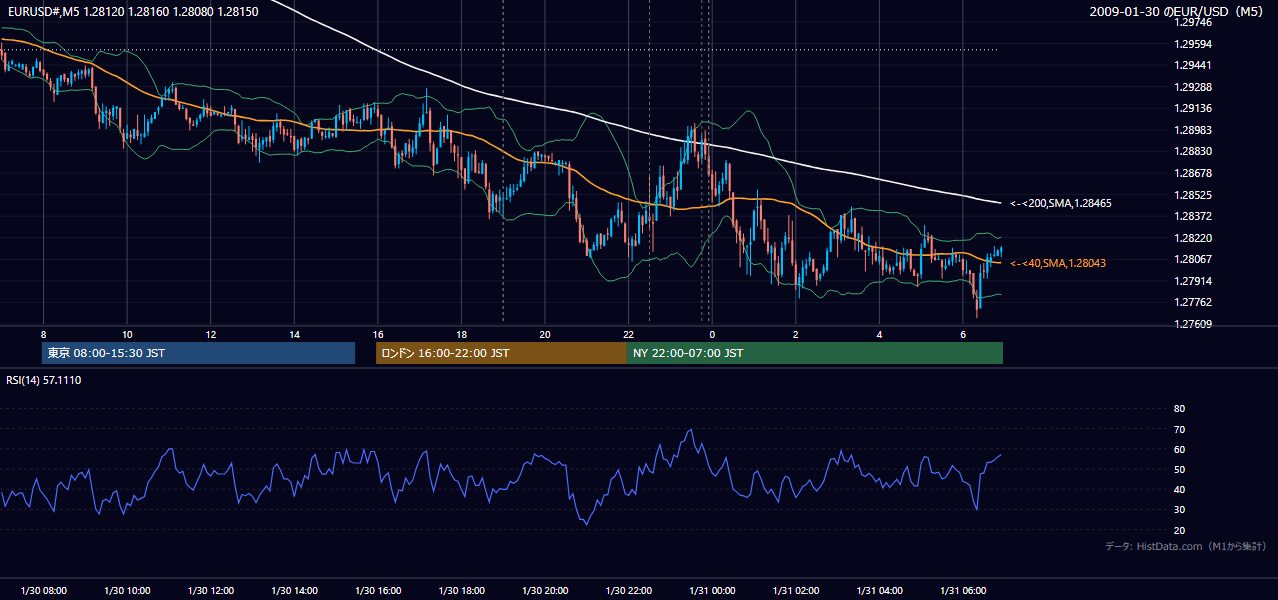Click the NY 22:00-07:00 JST session bar

coord(815,353)
